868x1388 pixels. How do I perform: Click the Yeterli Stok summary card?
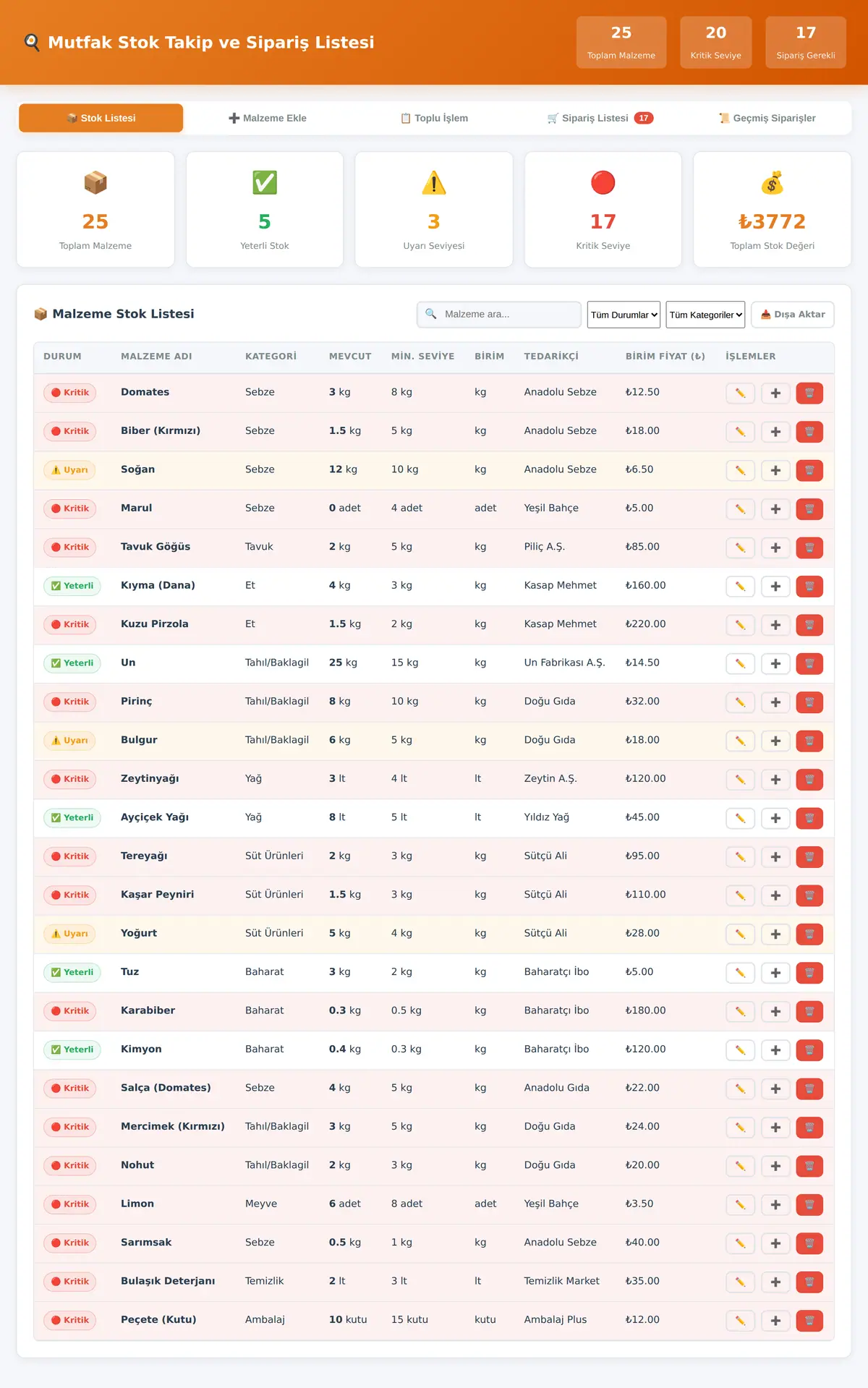[265, 210]
